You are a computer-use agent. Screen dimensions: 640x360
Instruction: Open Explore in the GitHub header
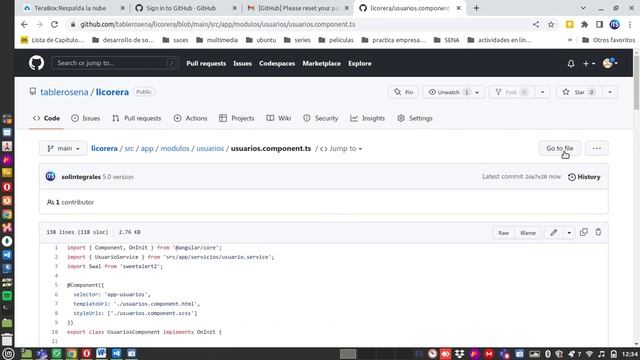tap(360, 64)
